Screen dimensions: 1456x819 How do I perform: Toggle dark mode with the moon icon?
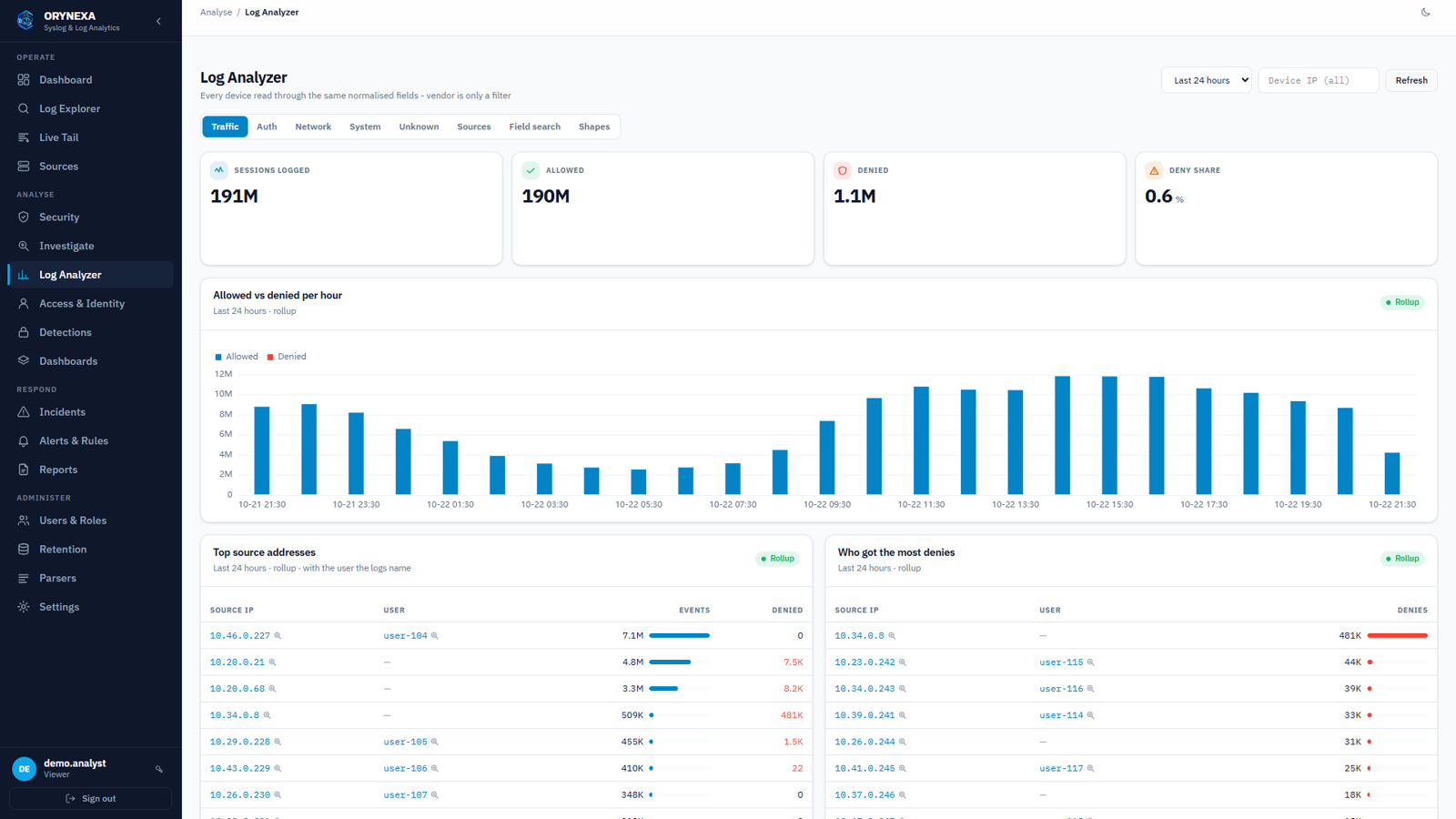tap(1426, 12)
